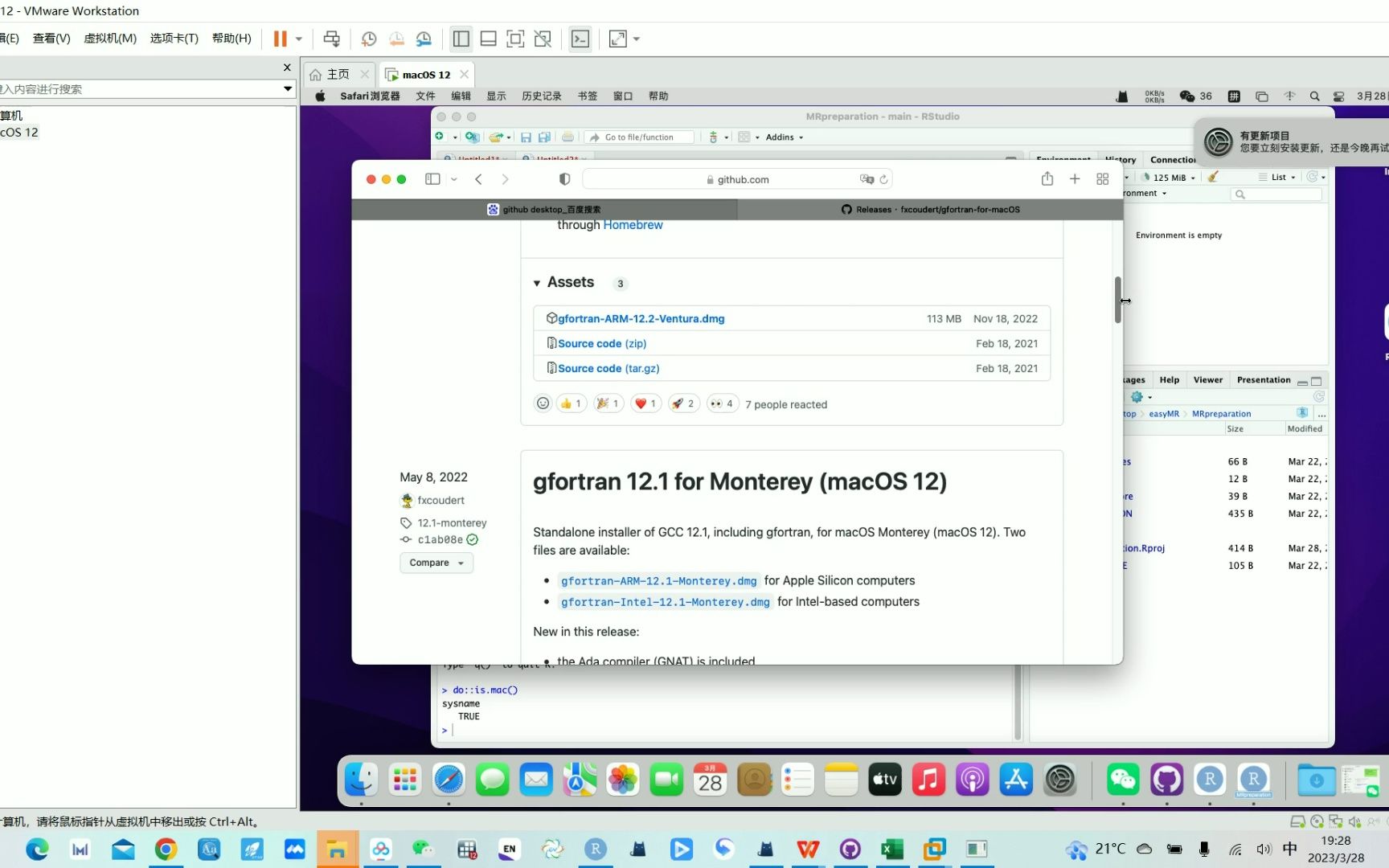This screenshot has width=1389, height=868.
Task: Open GitHub Desktop in the dock
Action: pos(1166,780)
